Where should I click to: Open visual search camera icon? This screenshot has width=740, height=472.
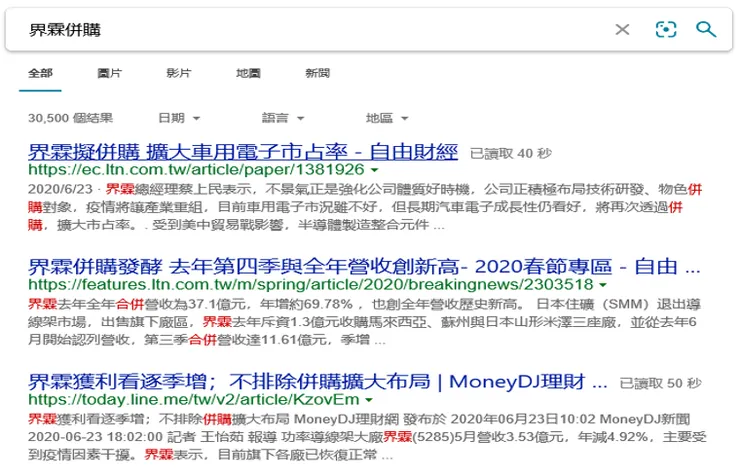[x=665, y=29]
